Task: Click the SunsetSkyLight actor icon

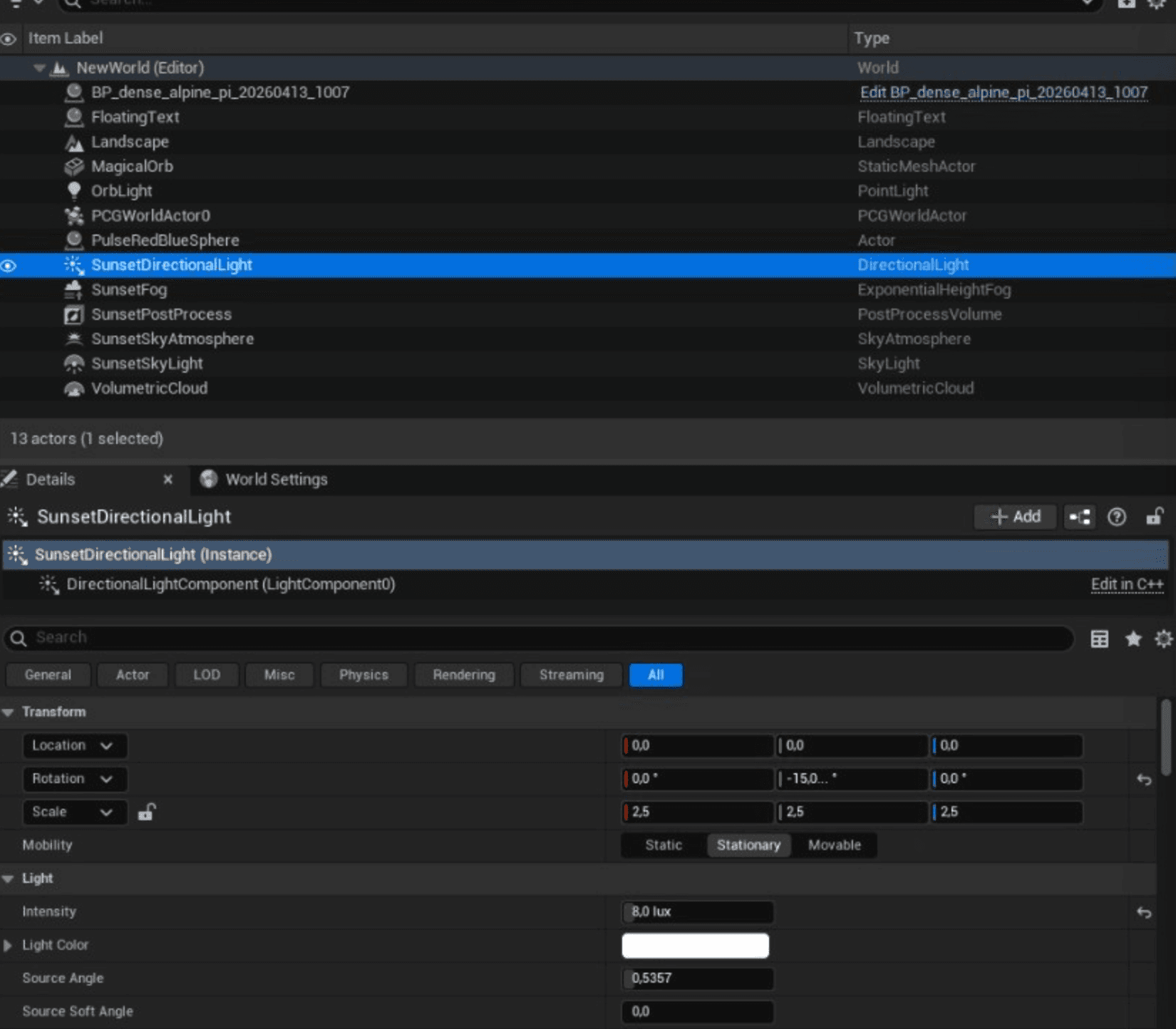Action: [73, 364]
